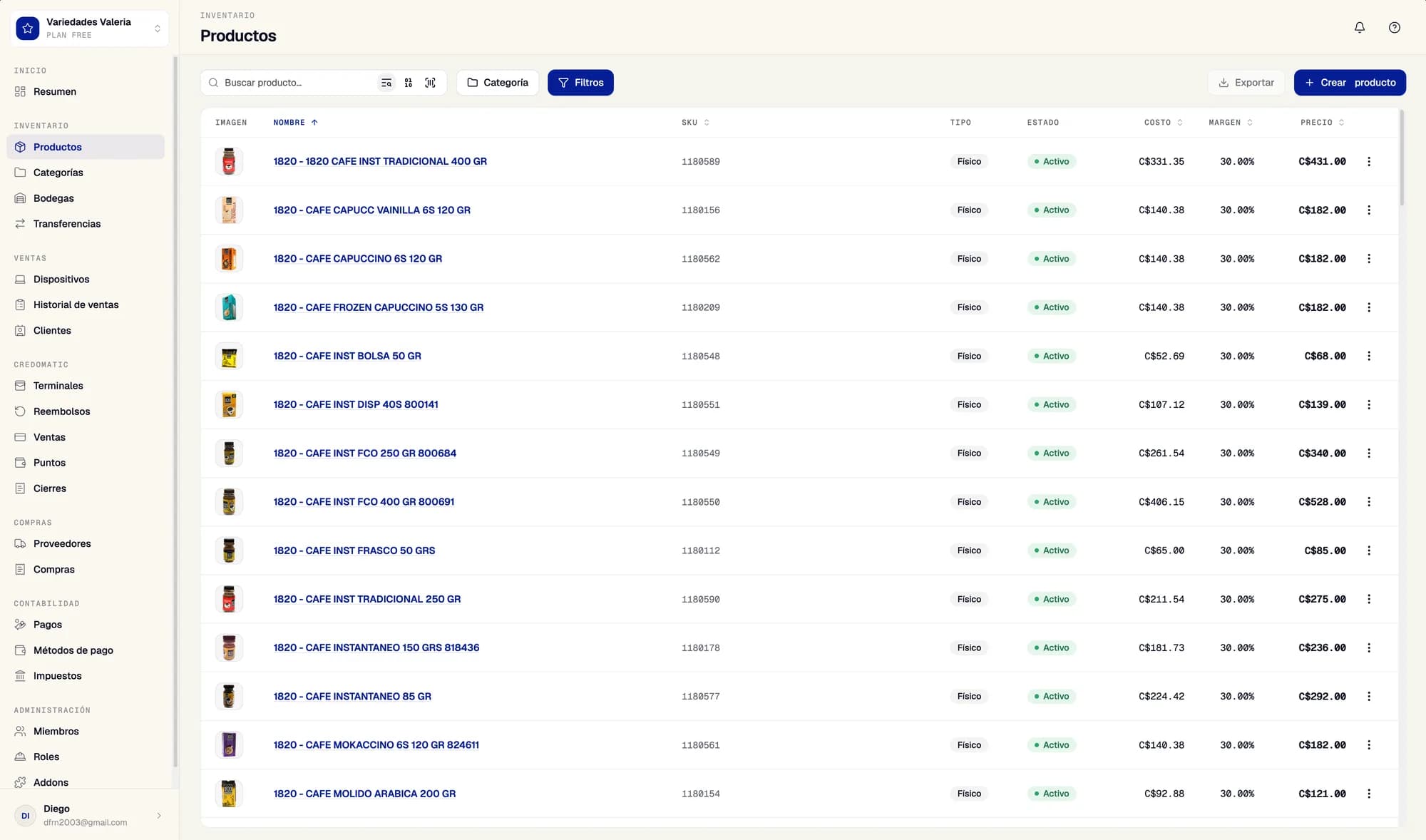Open row actions for CAFE MOKACCINO 6S 120 GR
The image size is (1426, 840).
click(1369, 745)
